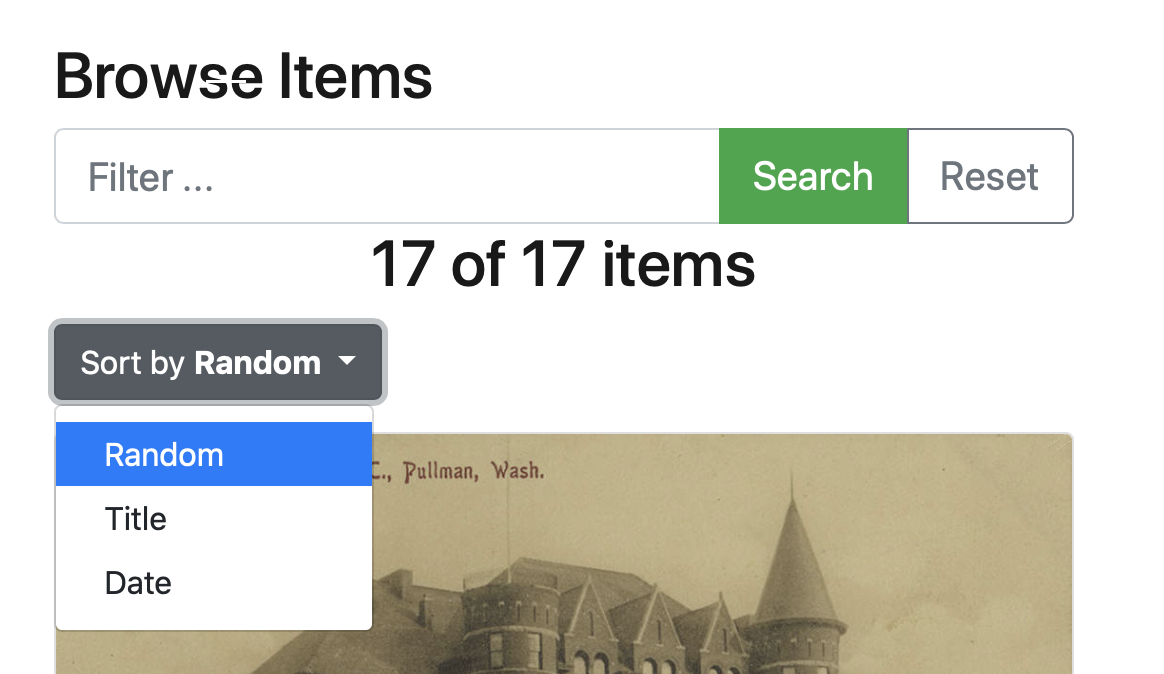1164x674 pixels.
Task: Click the Browse Items heading
Action: [243, 76]
